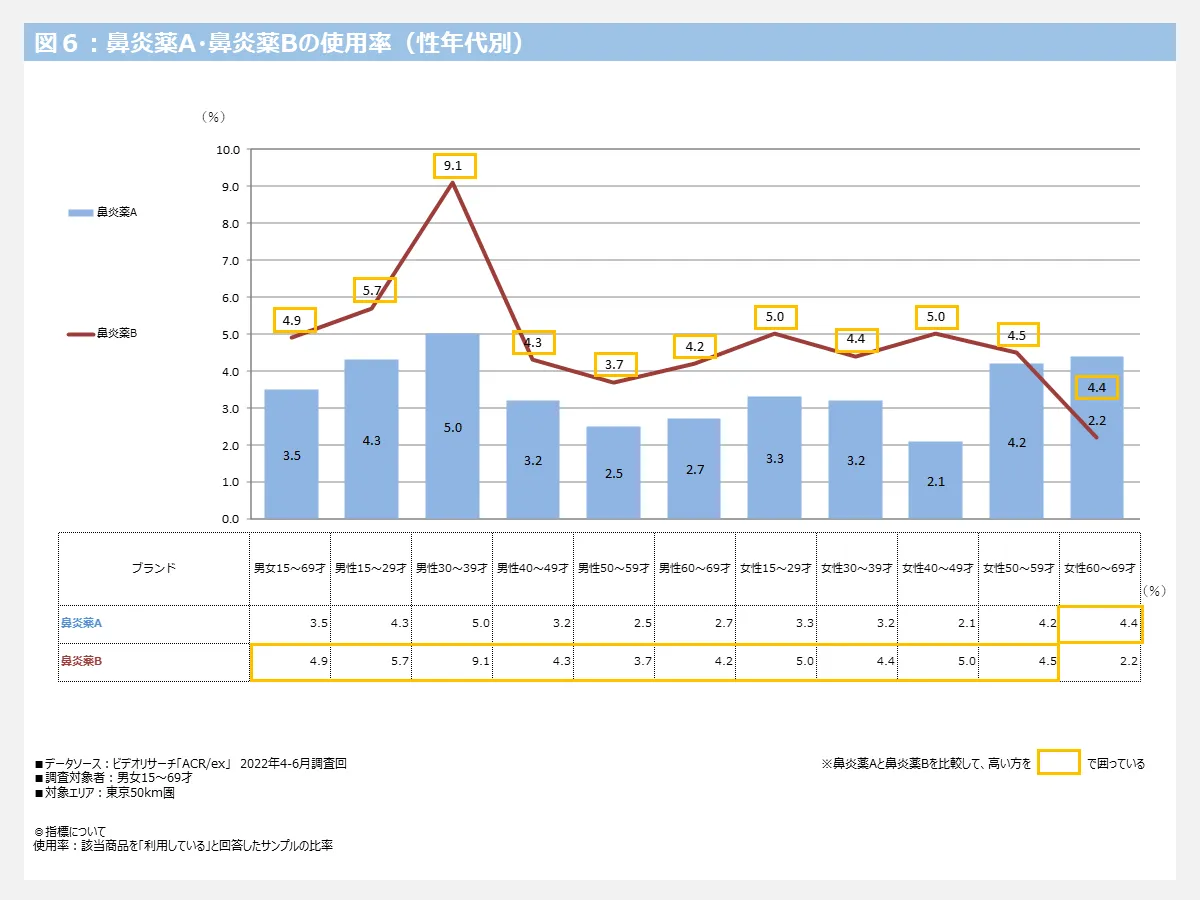Click the red 鼻炎薬B table row header
Viewport: 1200px width, 900px height.
coord(154,662)
